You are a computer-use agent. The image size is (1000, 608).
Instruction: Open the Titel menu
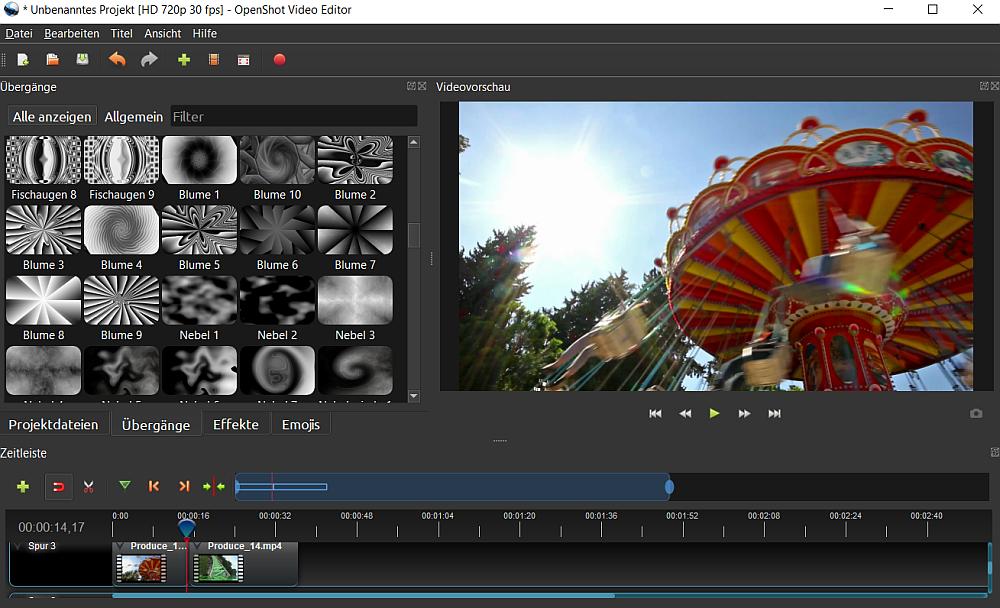[x=121, y=33]
